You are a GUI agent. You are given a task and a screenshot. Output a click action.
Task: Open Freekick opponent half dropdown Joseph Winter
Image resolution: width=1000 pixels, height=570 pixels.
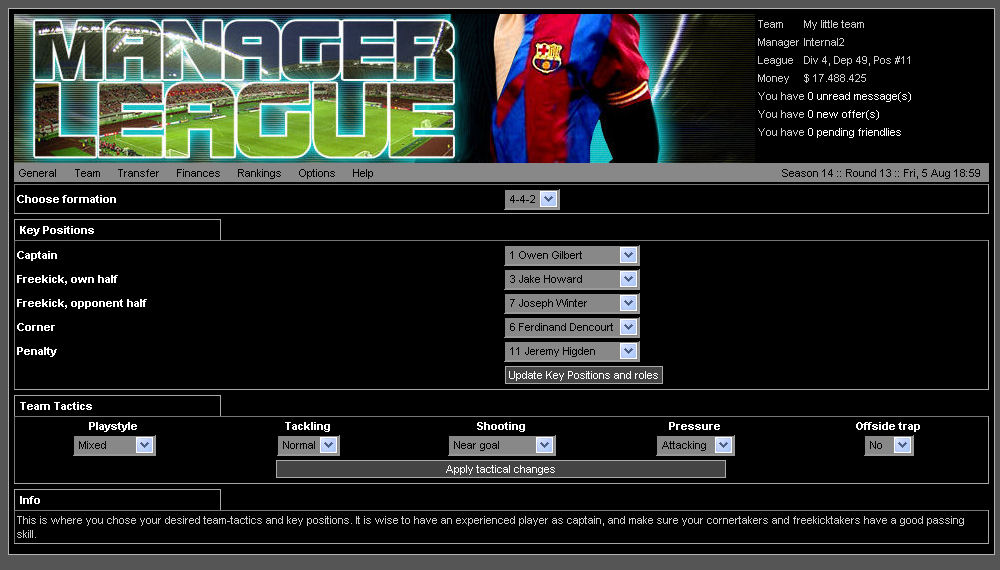point(571,303)
